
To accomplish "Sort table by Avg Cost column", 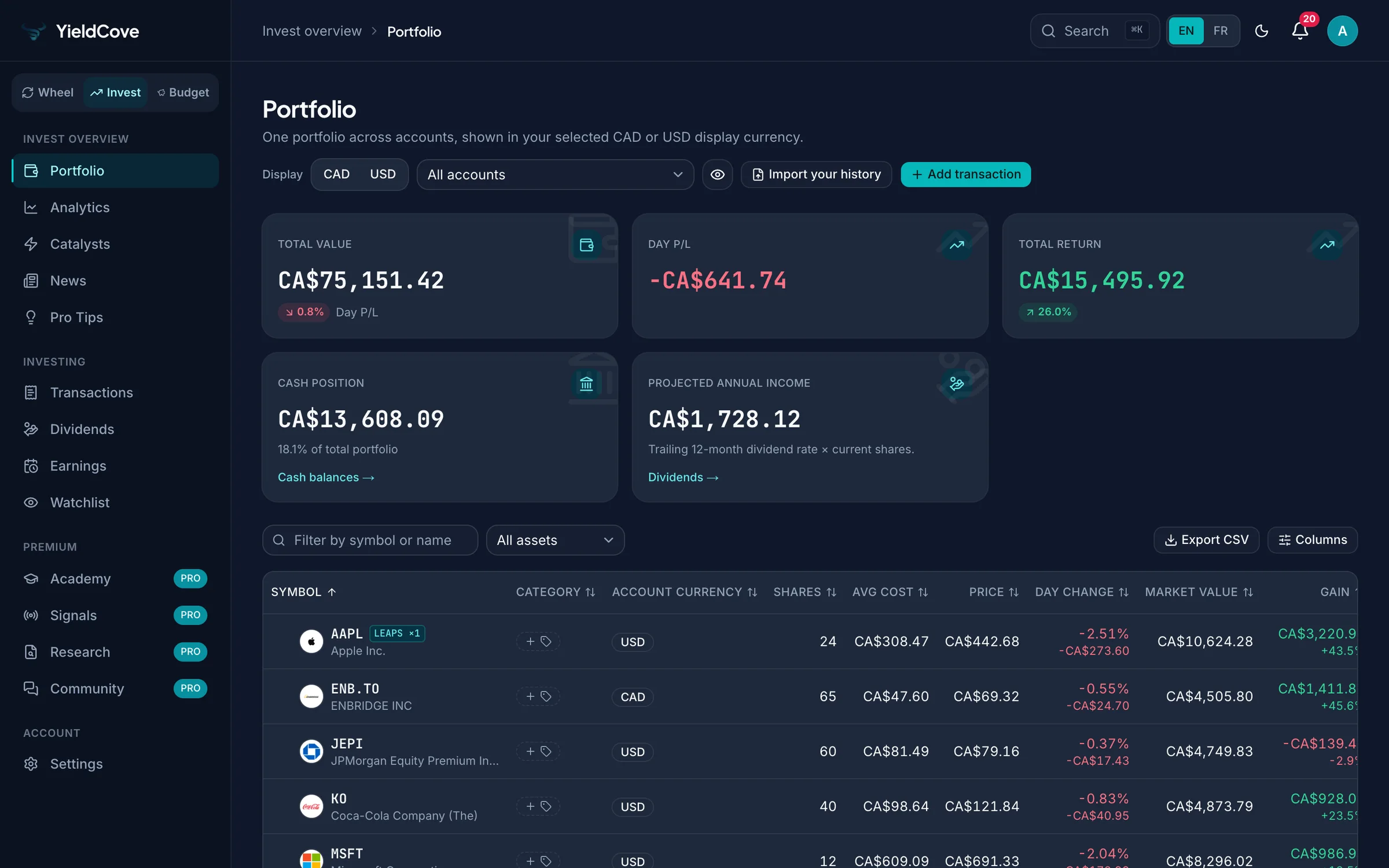I will [x=890, y=592].
